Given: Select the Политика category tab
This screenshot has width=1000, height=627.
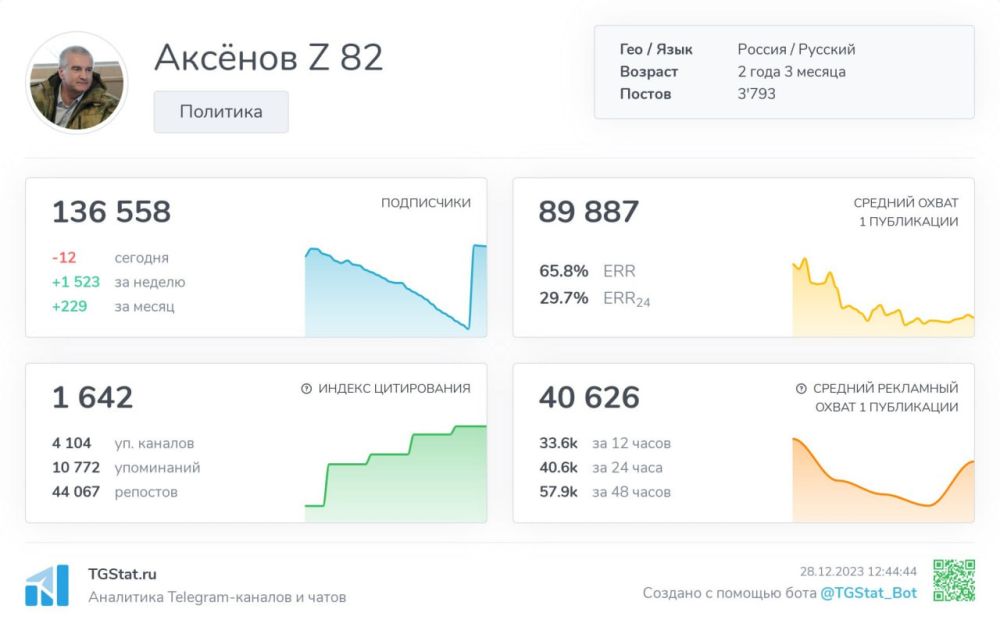Looking at the screenshot, I should pyautogui.click(x=220, y=111).
